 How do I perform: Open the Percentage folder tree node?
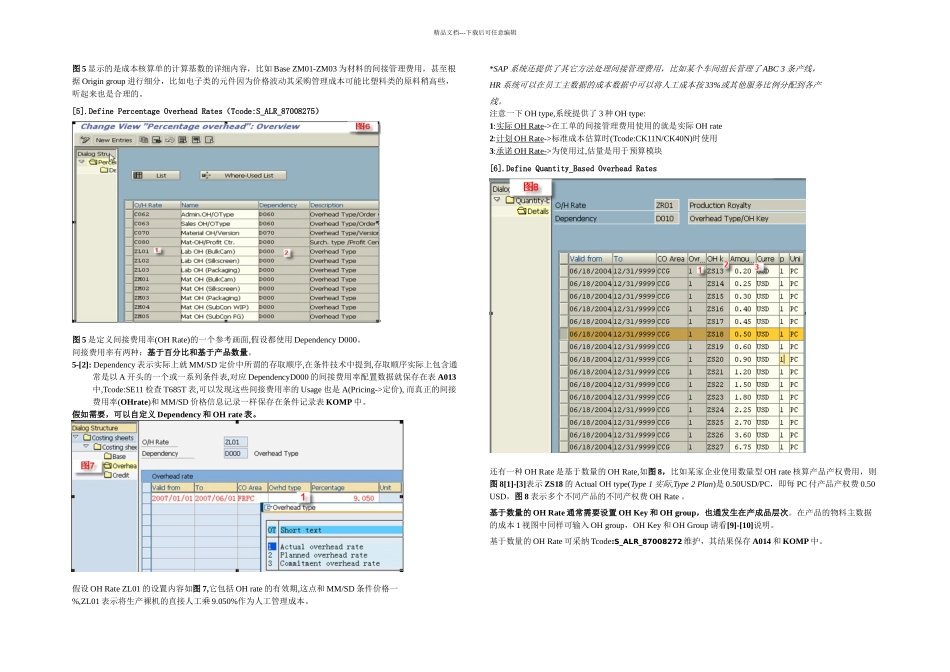click(101, 162)
